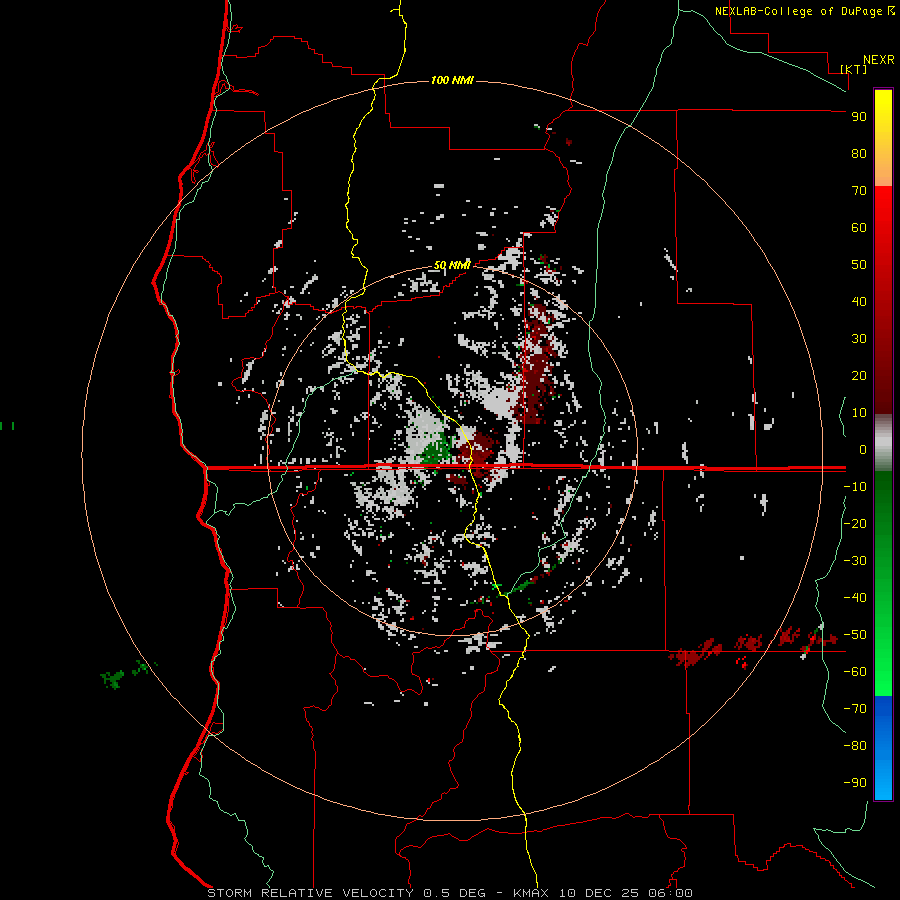Click the -50 value on velocity scale
Screen dimensions: 900x900
point(855,635)
